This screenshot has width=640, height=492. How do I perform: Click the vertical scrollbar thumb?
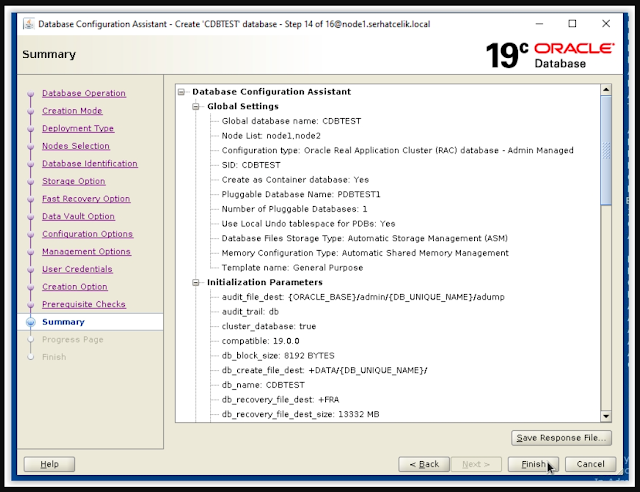pyautogui.click(x=606, y=150)
